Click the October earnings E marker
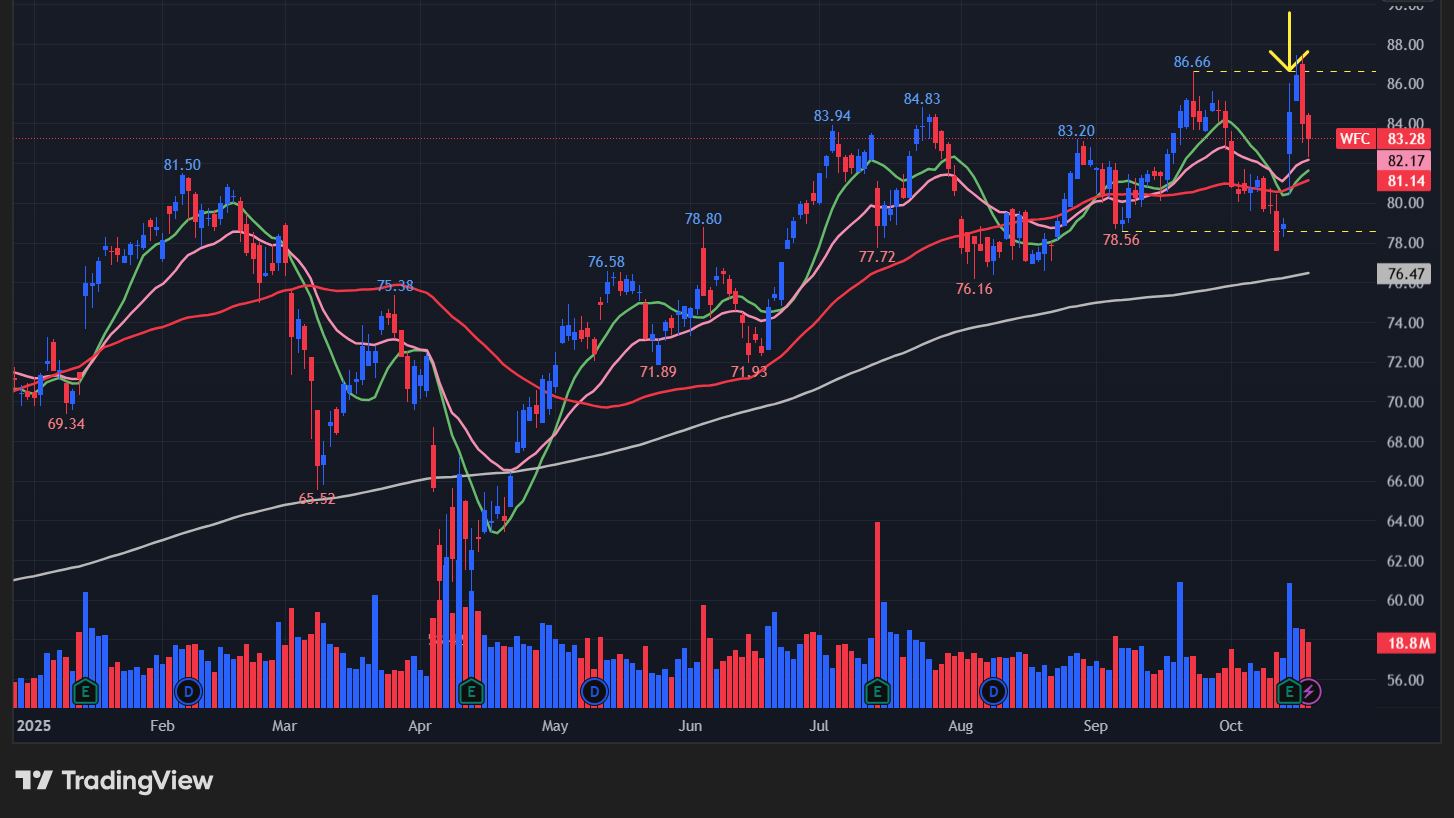Viewport: 1454px width, 818px height. point(1289,691)
